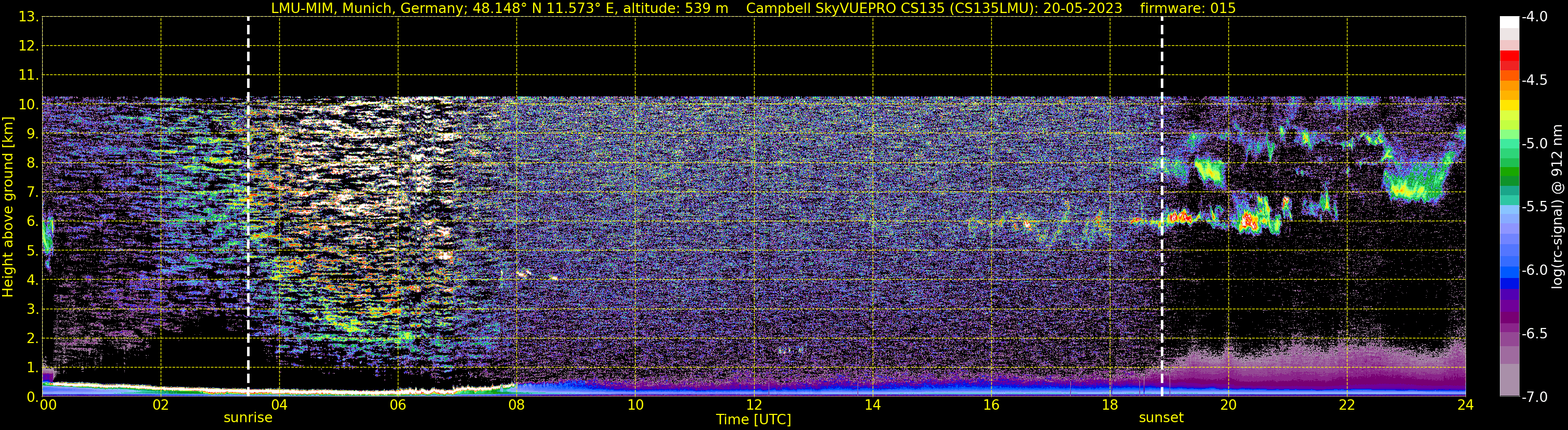Click the 24 tick label on the time axis

pyautogui.click(x=1466, y=405)
